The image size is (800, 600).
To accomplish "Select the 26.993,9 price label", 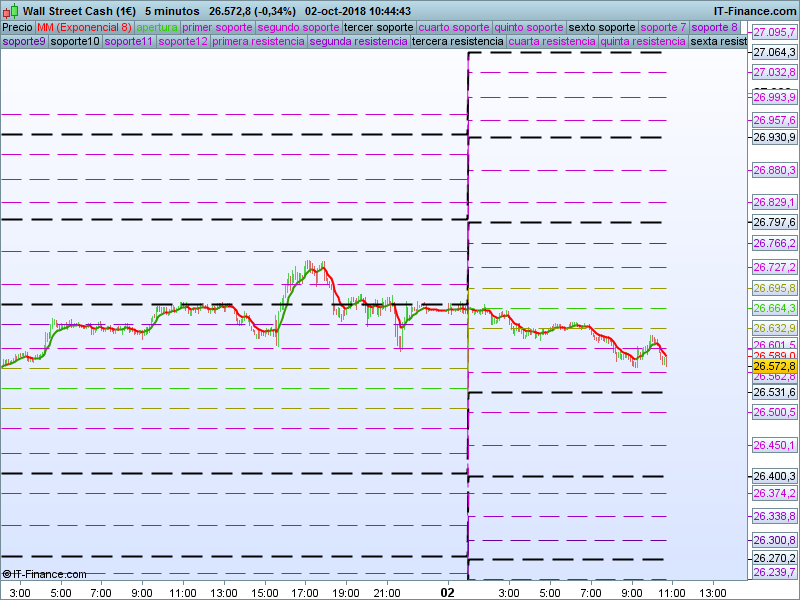I will (x=774, y=97).
